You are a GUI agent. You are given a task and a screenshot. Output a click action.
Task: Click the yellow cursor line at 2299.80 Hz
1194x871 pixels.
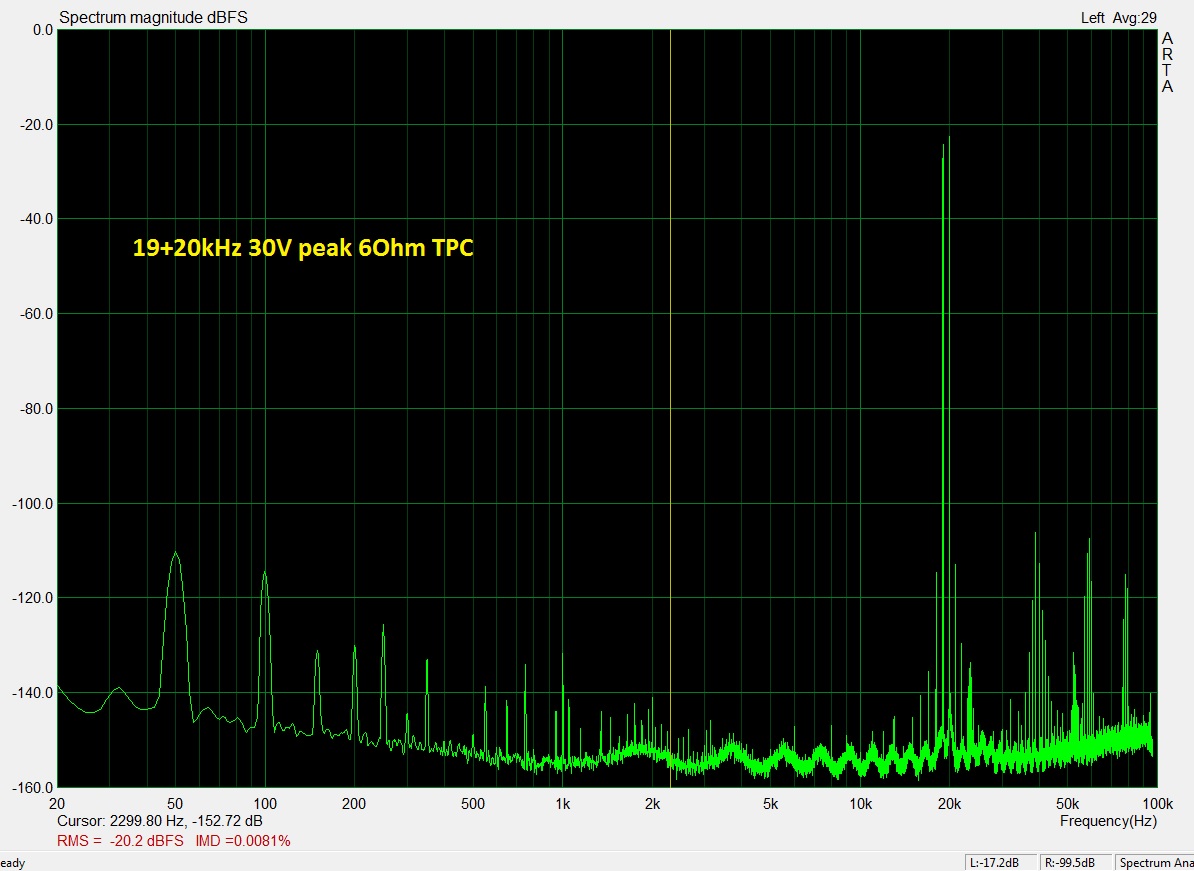(670, 408)
